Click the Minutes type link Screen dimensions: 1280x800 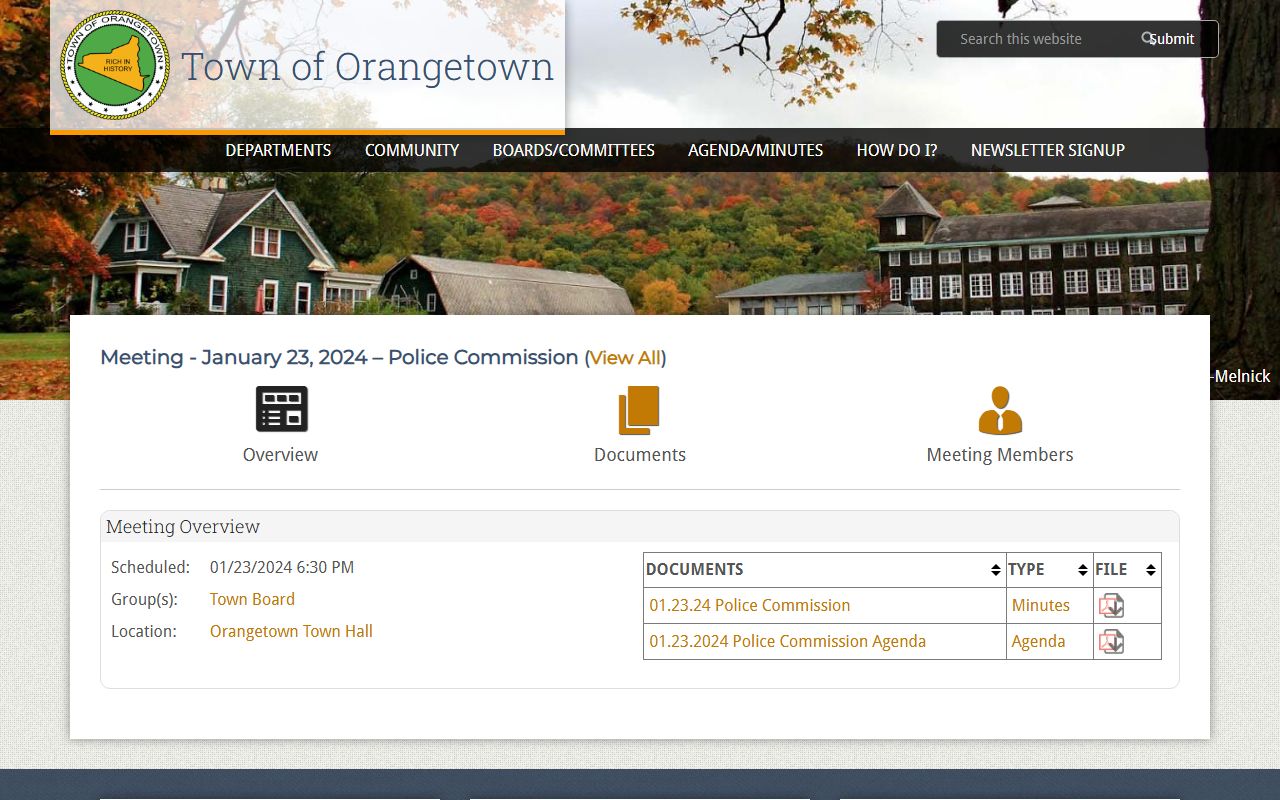[x=1040, y=605]
